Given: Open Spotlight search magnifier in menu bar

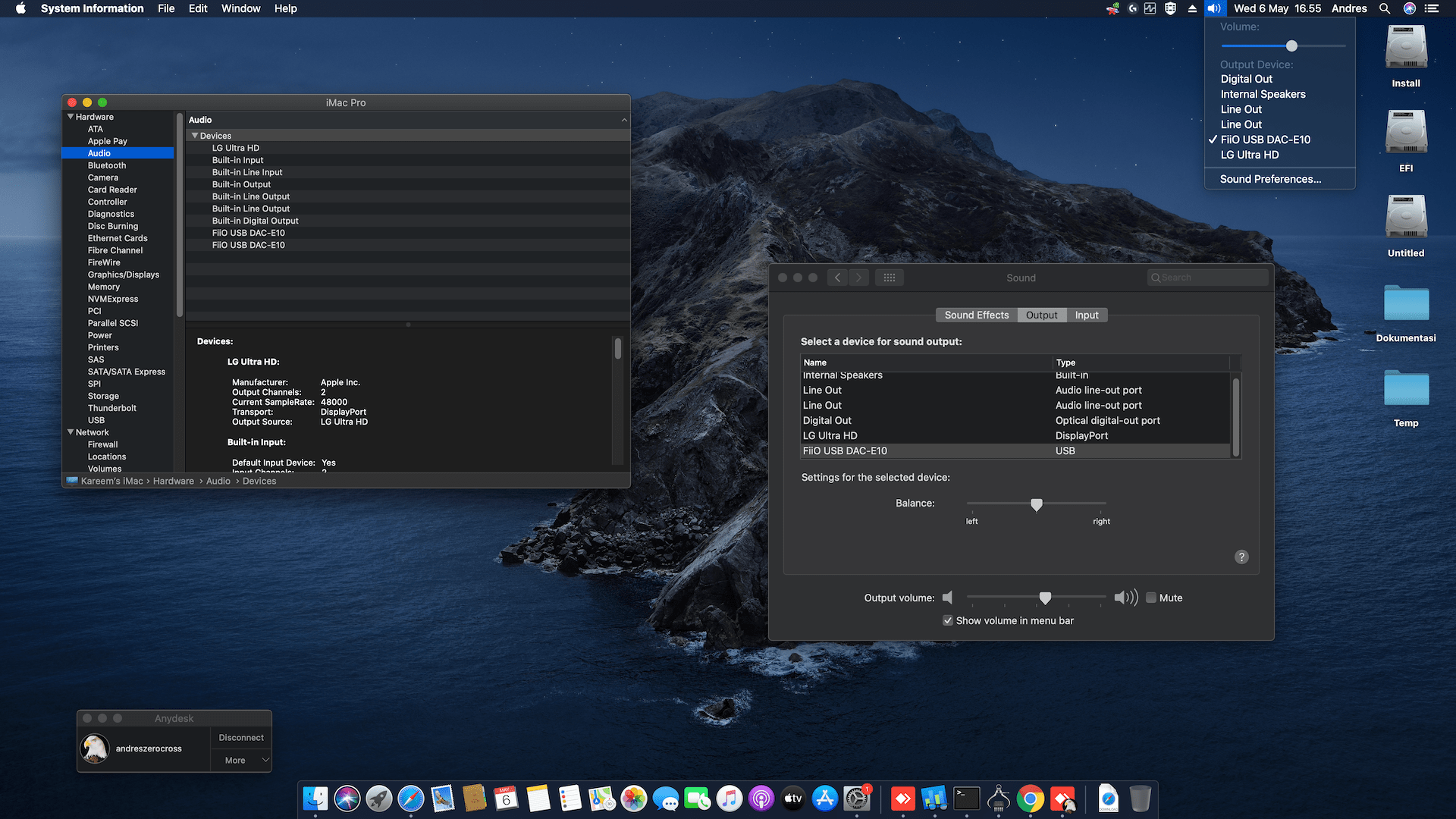Looking at the screenshot, I should [x=1385, y=8].
